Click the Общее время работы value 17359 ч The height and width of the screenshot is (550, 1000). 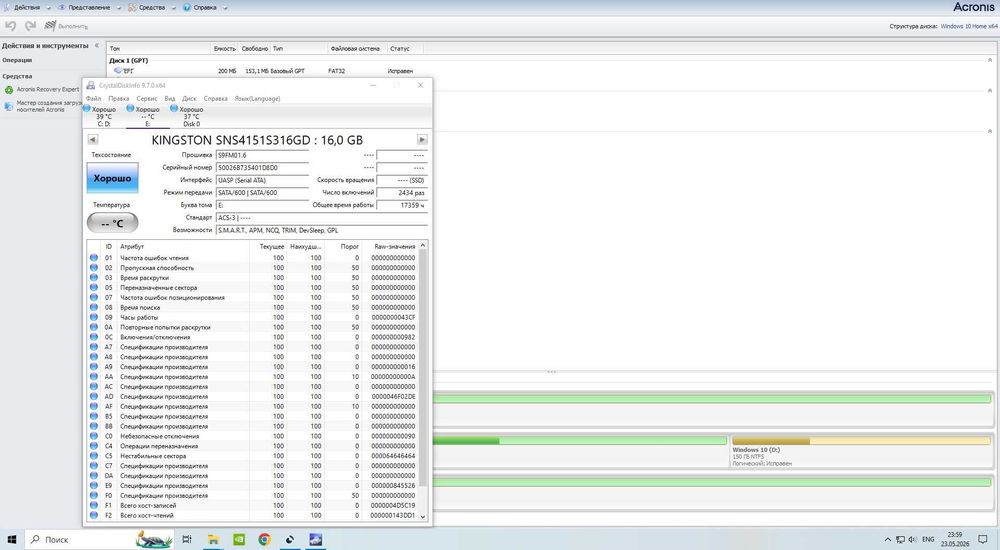pos(401,205)
